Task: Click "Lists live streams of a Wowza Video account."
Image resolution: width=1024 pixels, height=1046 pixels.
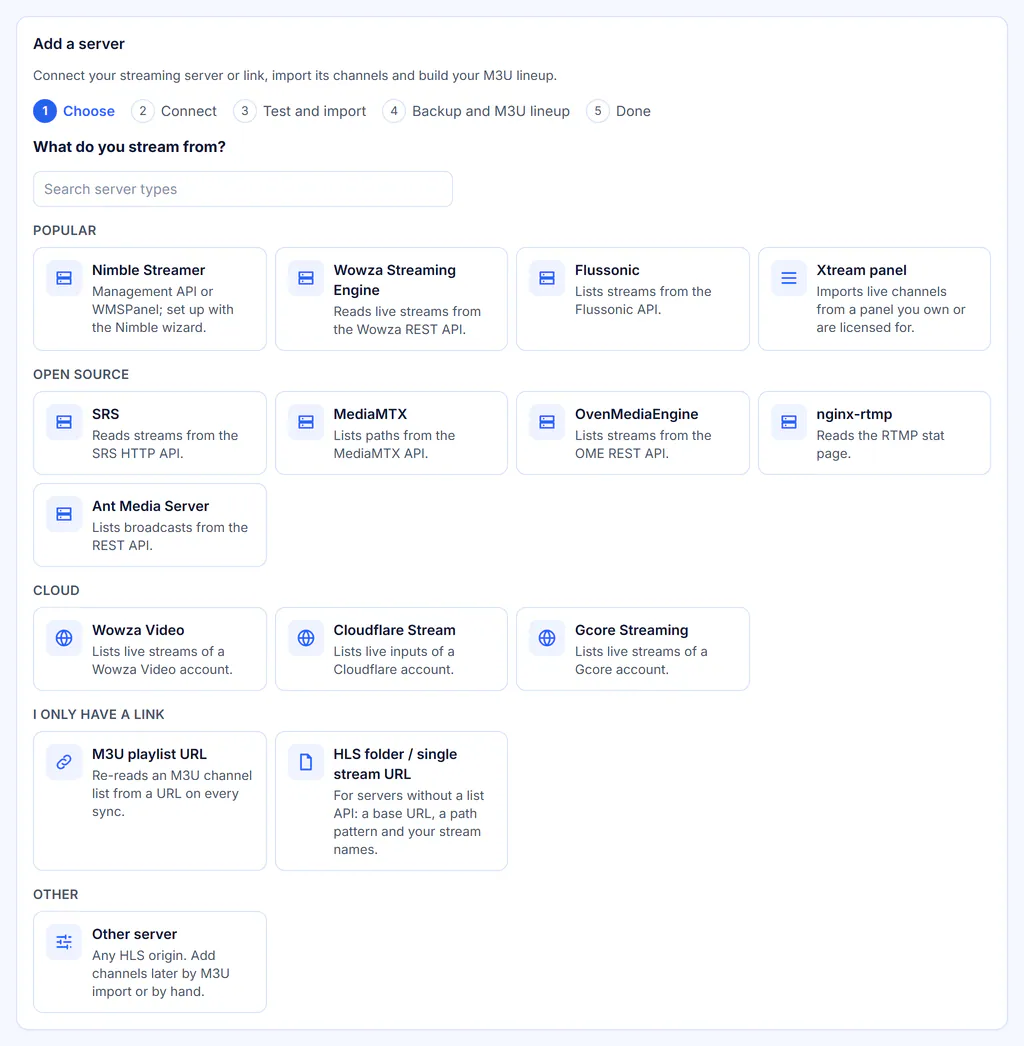Action: tap(162, 660)
